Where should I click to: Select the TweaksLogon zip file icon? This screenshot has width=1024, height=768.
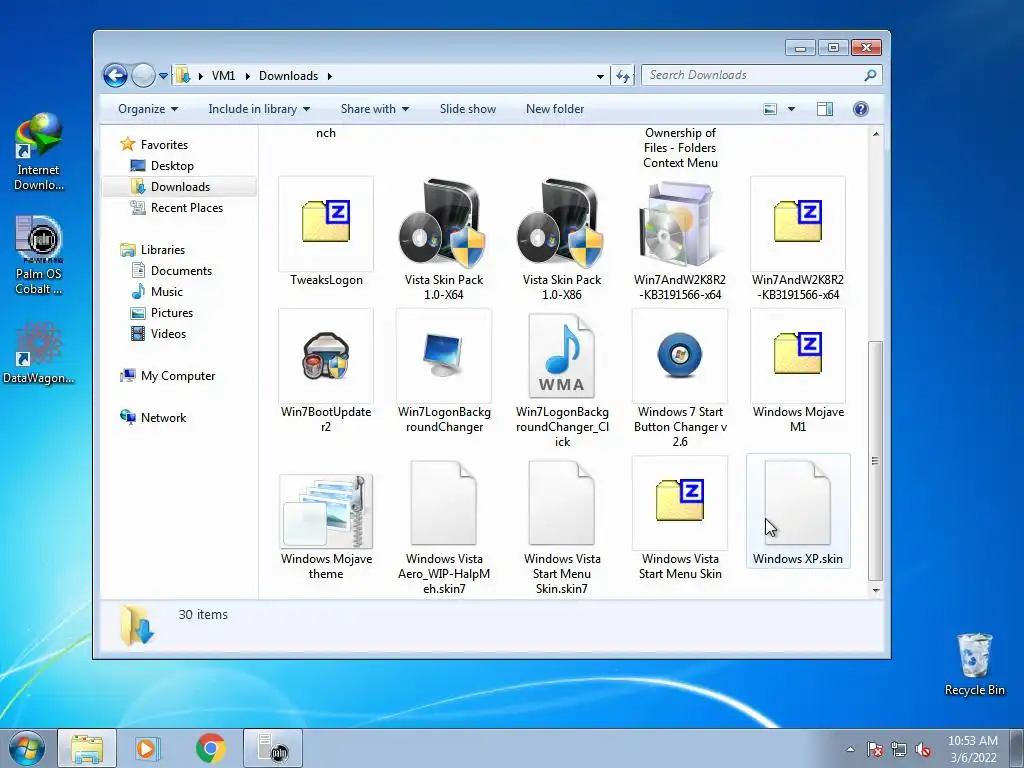(x=326, y=223)
